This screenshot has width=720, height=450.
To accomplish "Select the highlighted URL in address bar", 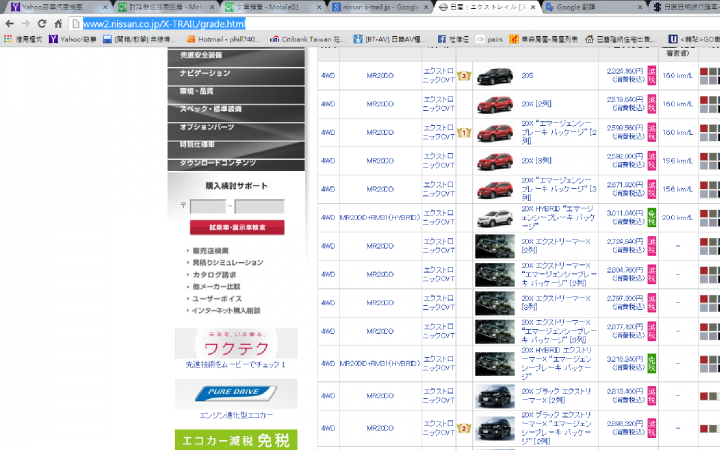I will click(x=164, y=24).
